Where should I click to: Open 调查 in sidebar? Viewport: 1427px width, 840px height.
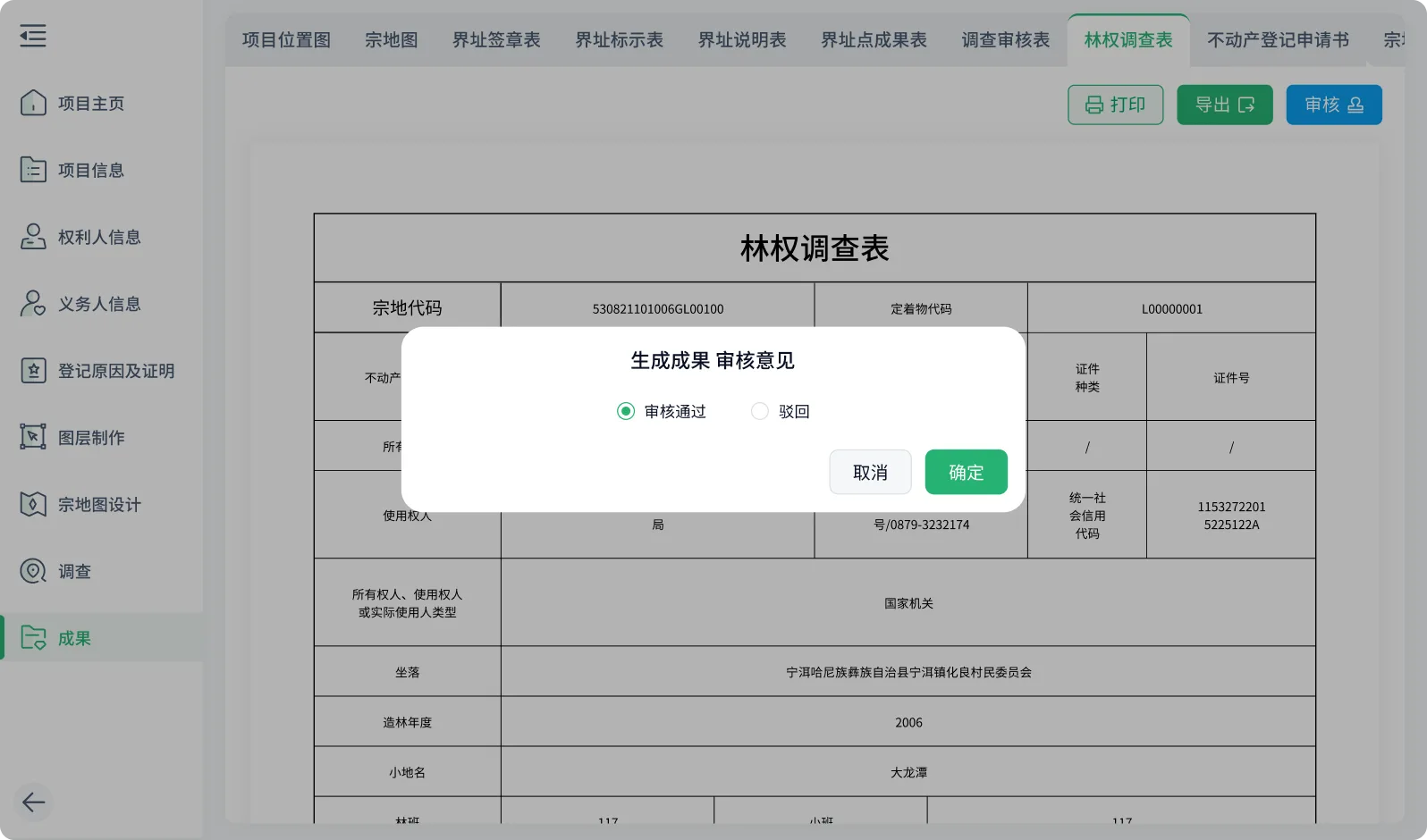(x=102, y=571)
